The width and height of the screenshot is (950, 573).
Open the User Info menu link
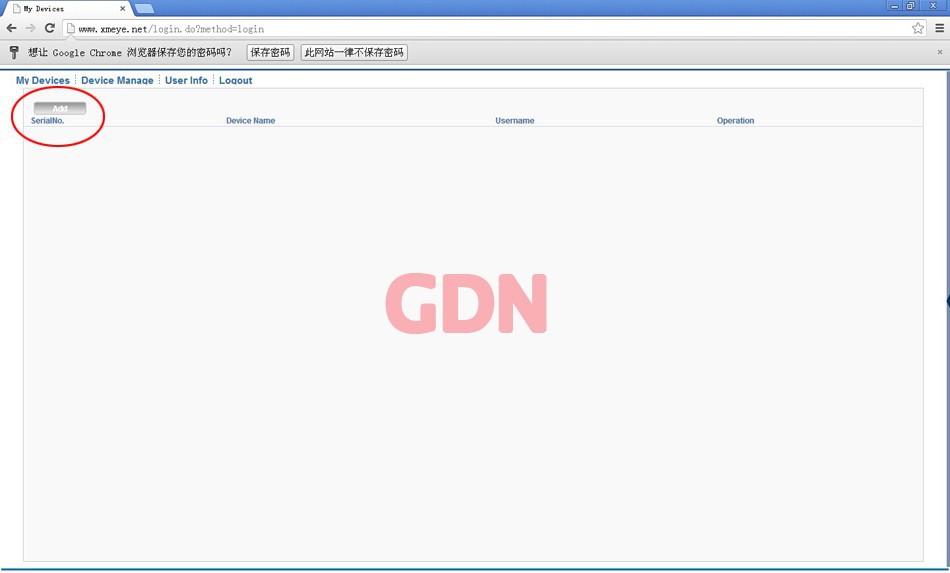tap(186, 80)
